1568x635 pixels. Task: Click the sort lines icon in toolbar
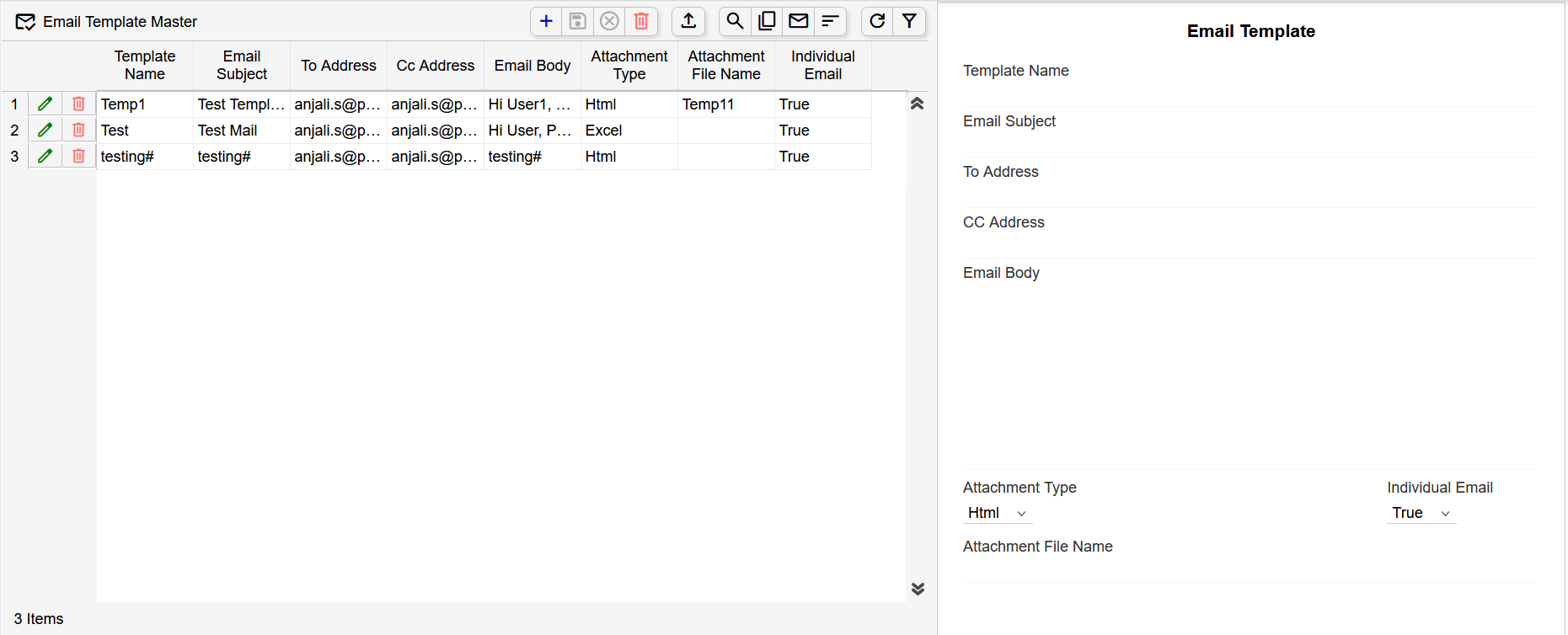[831, 21]
